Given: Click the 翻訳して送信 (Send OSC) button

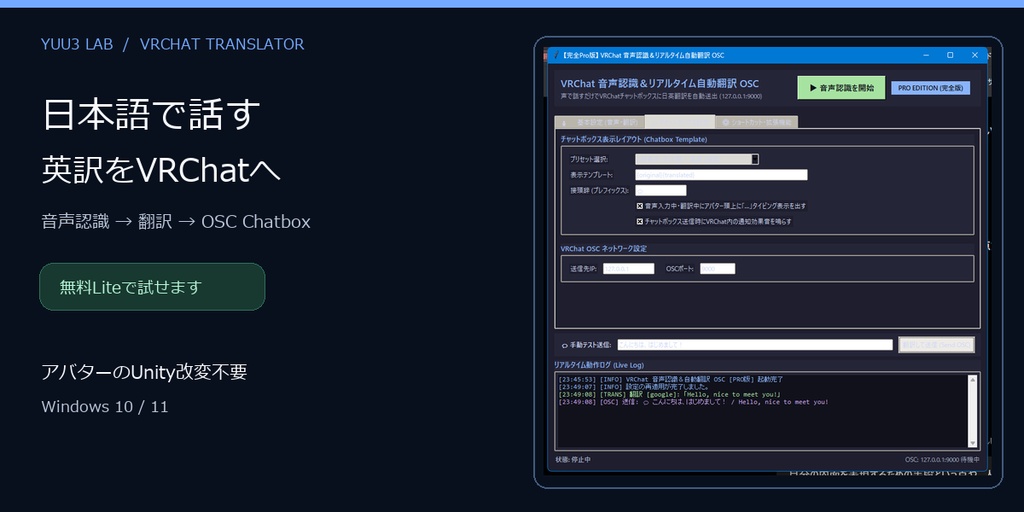Looking at the screenshot, I should 936,345.
